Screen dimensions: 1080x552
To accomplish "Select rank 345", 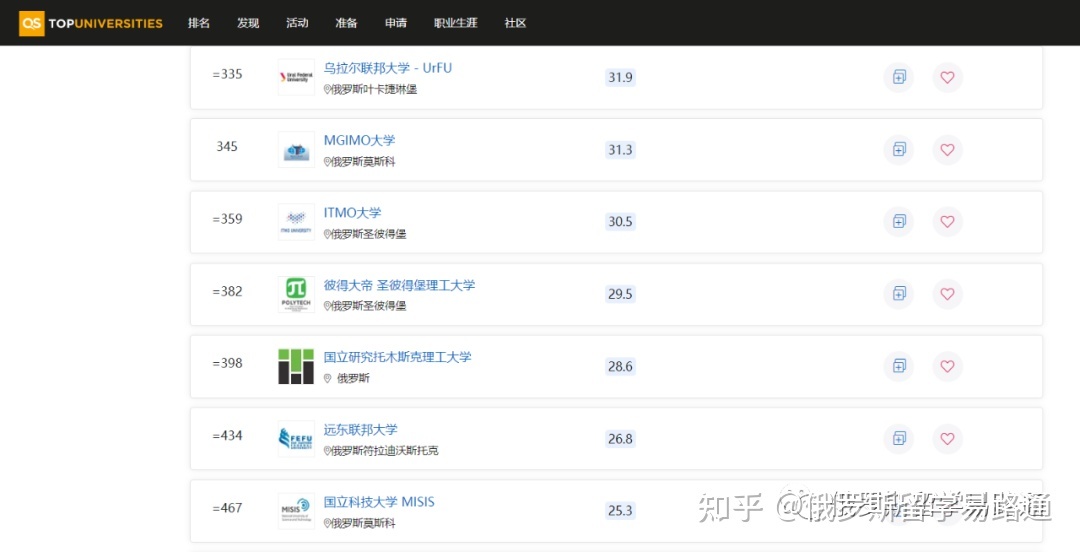I will (x=227, y=147).
